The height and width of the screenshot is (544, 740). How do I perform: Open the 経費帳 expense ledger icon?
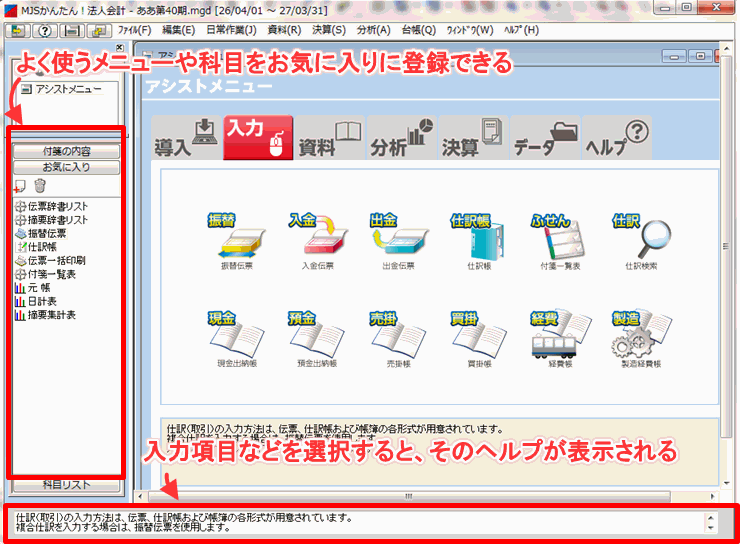[560, 339]
